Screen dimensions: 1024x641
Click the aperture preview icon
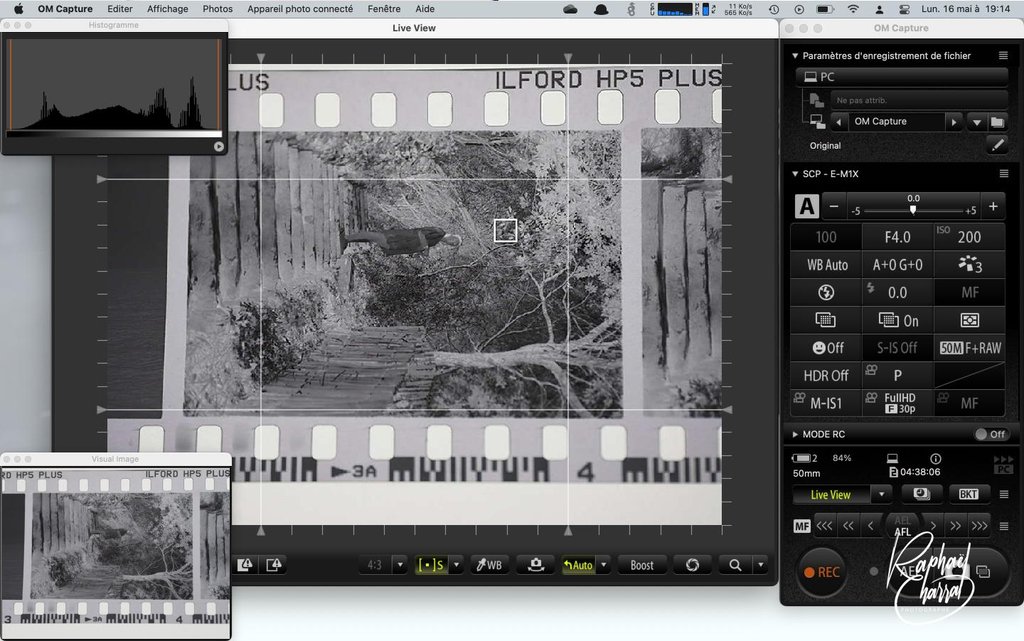[692, 565]
